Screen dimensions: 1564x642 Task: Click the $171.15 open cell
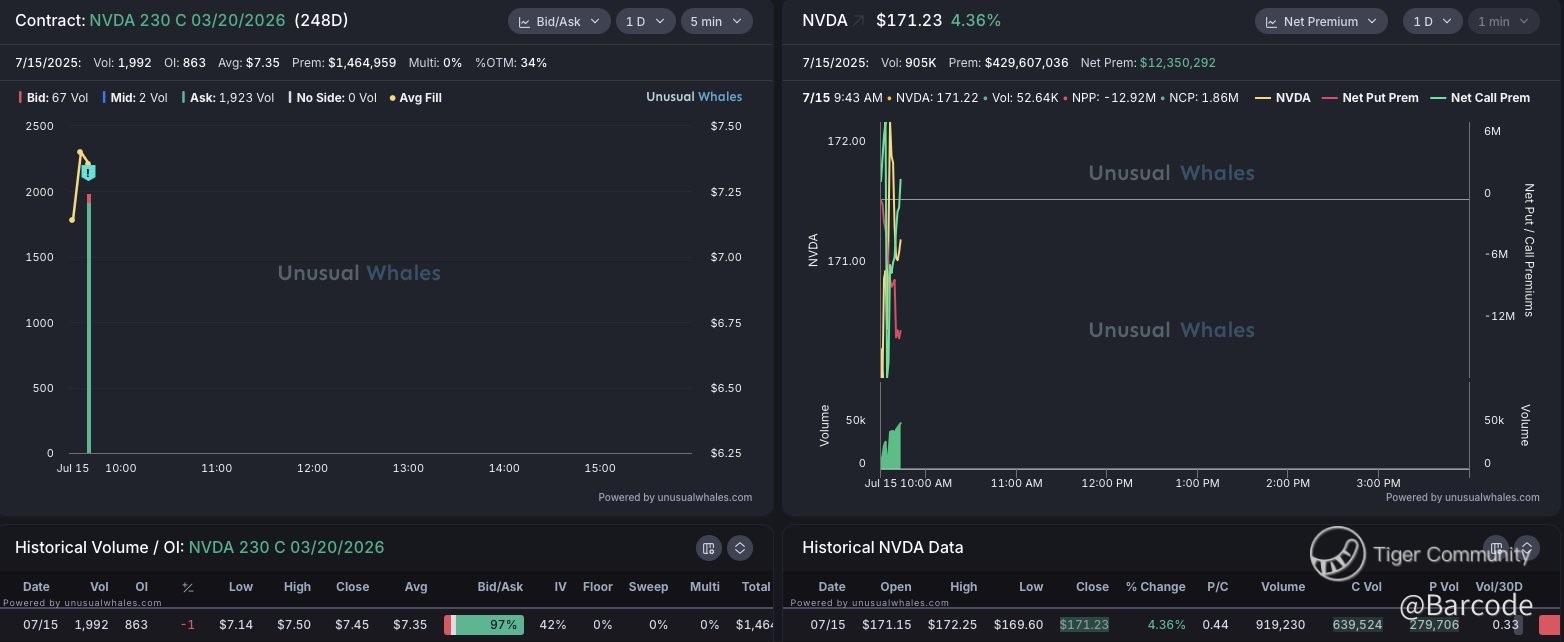point(888,625)
